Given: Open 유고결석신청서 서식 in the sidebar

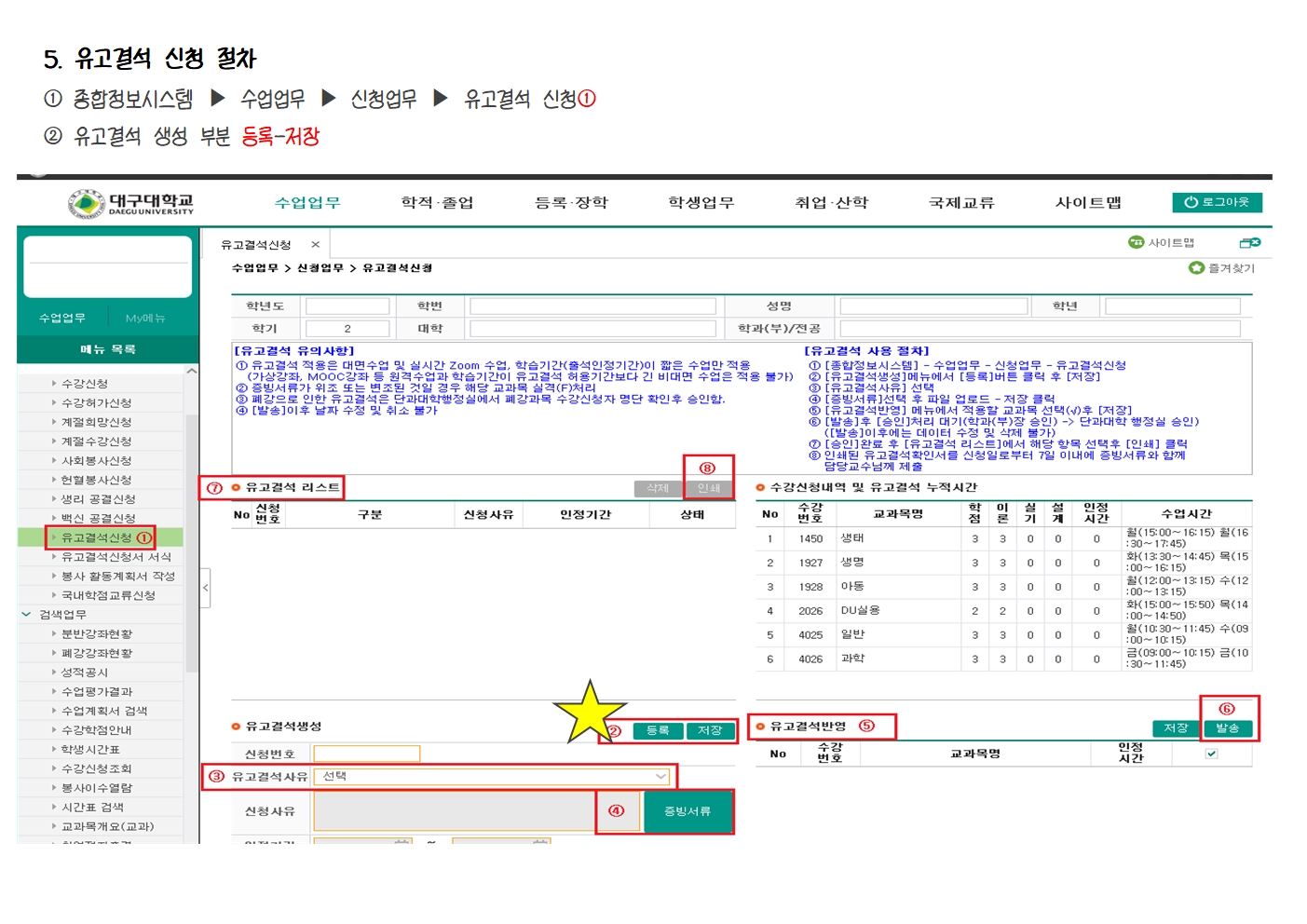Looking at the screenshot, I should click(116, 557).
